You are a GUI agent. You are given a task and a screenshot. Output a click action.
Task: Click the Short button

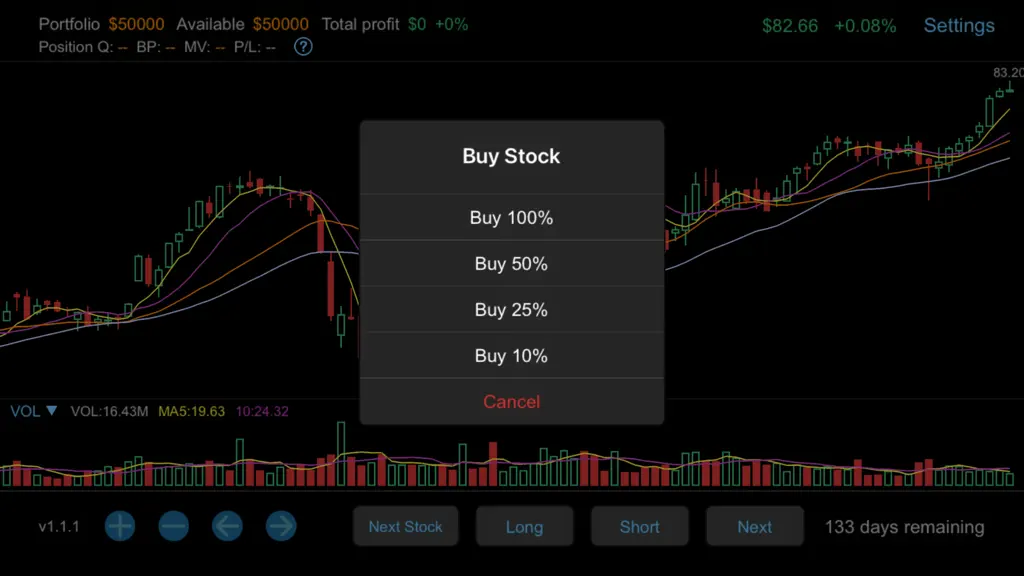pos(639,526)
